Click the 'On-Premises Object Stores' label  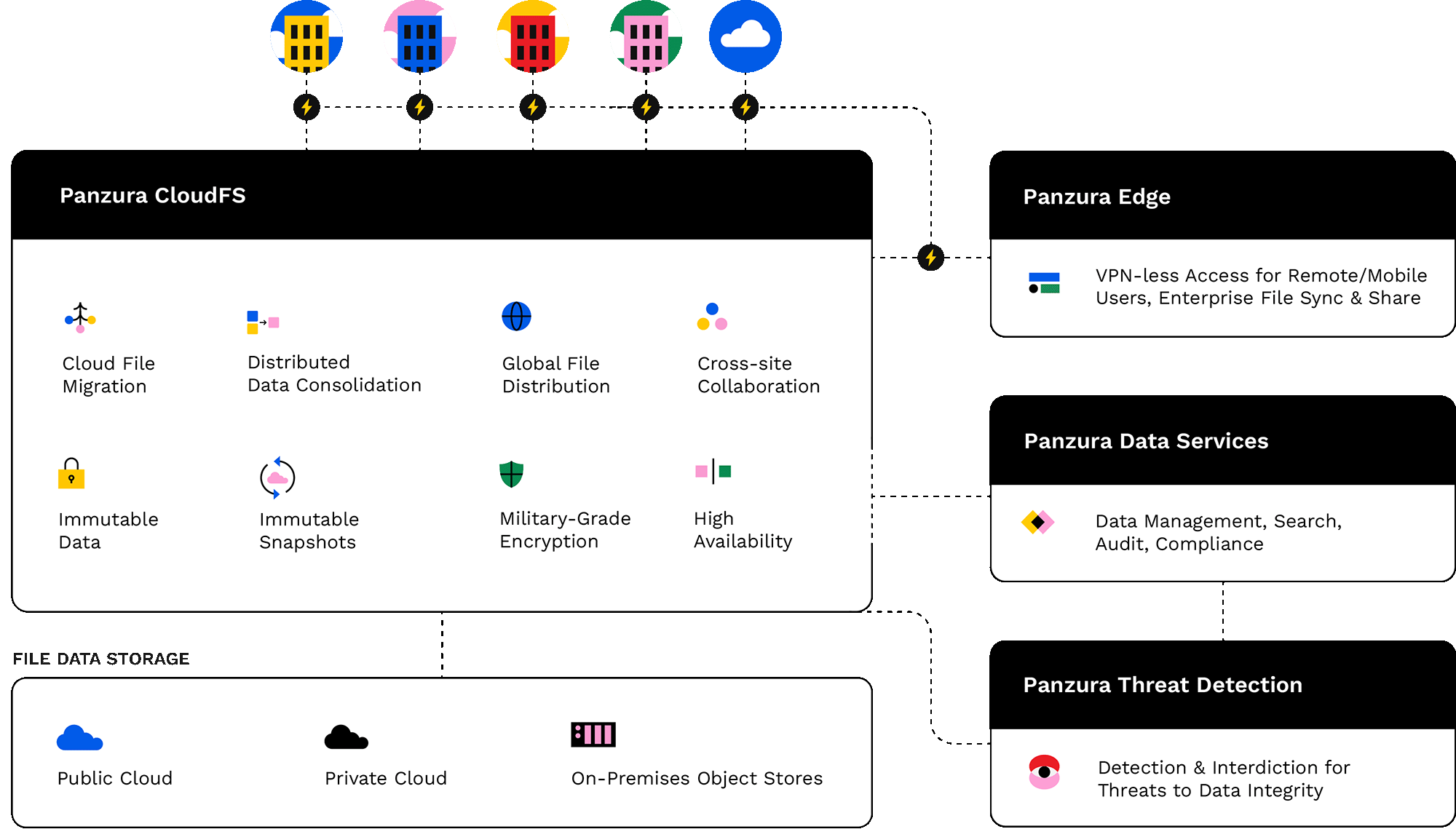click(697, 779)
